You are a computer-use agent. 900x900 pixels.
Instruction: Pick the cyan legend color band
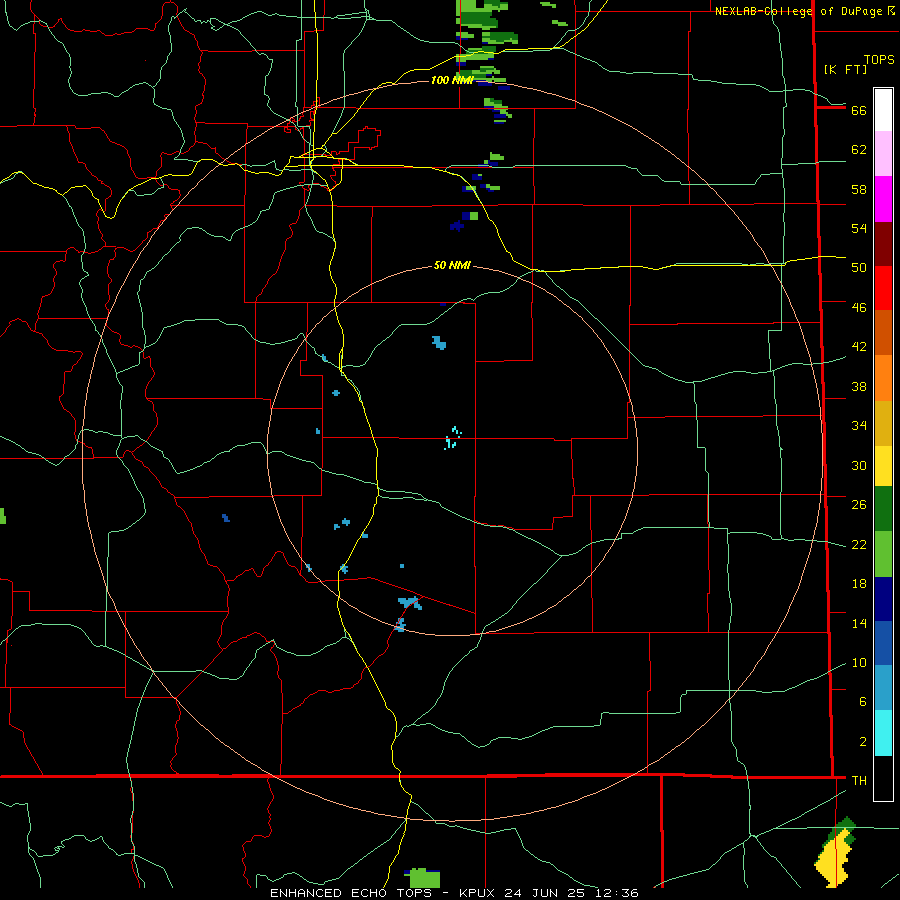tap(883, 733)
